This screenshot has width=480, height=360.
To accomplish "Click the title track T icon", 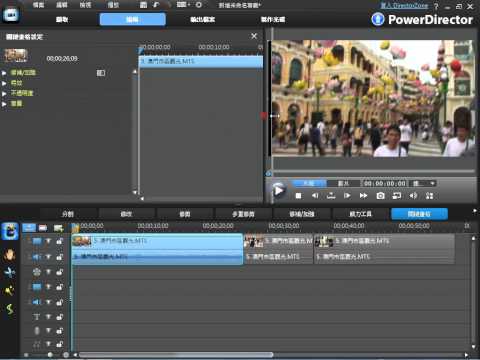I will (x=37, y=317).
